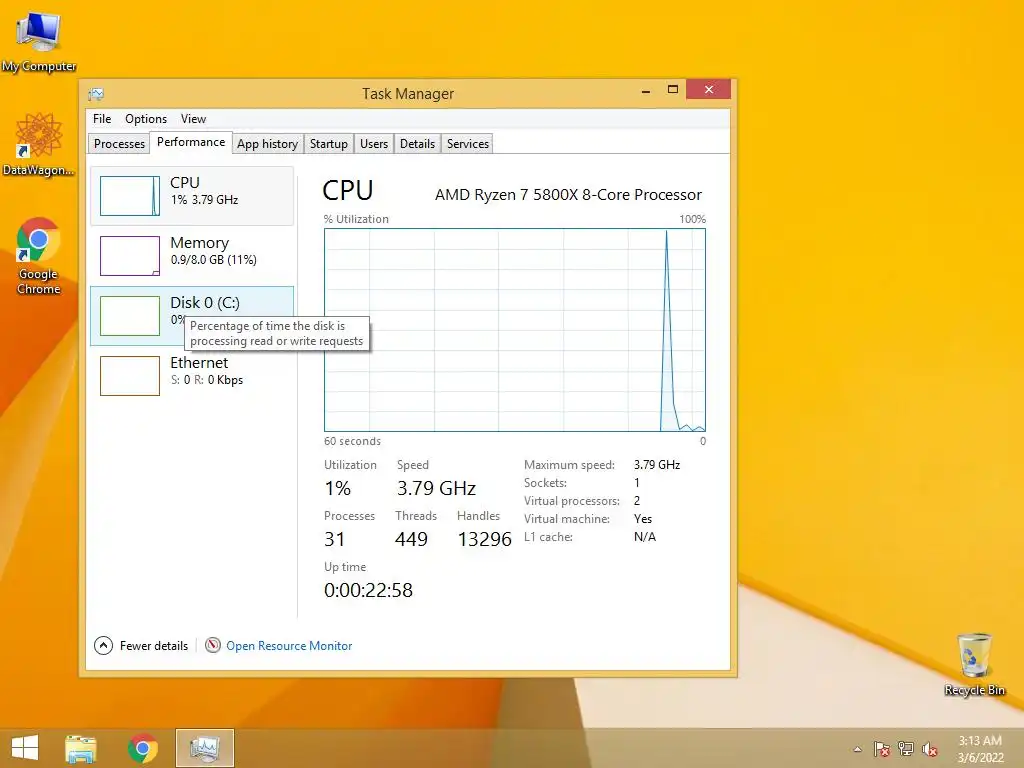This screenshot has width=1024, height=768.
Task: Click the Virtual processors label
Action: coord(572,501)
